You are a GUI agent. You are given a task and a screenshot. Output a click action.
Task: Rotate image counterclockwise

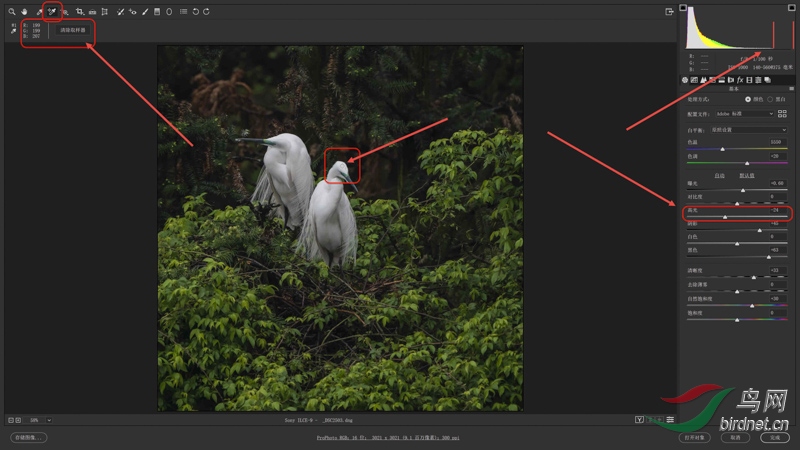click(x=195, y=12)
